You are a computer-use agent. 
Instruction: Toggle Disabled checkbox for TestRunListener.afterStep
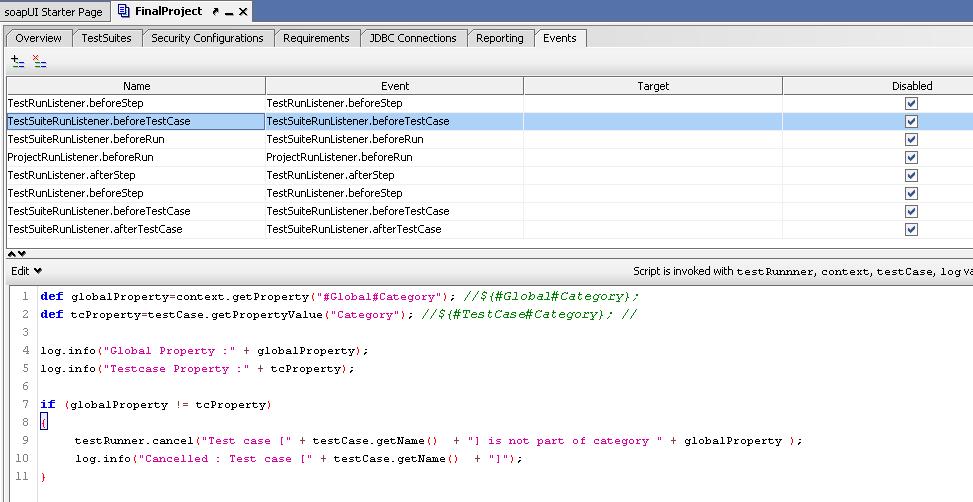click(911, 175)
